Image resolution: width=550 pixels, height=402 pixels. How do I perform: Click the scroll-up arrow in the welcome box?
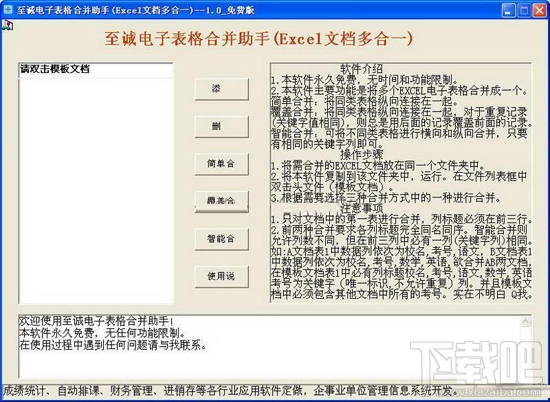pyautogui.click(x=525, y=321)
